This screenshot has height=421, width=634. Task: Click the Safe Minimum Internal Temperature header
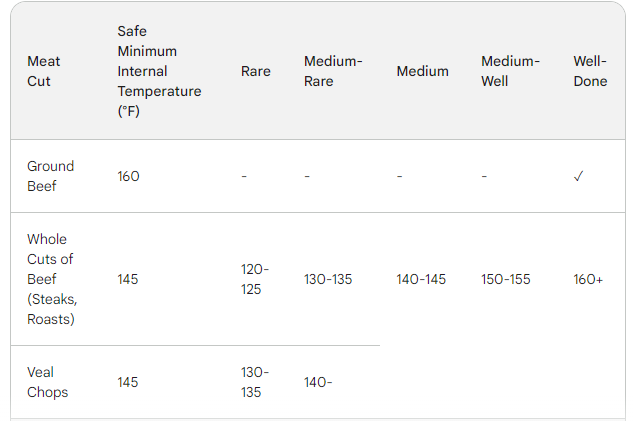[x=159, y=71]
